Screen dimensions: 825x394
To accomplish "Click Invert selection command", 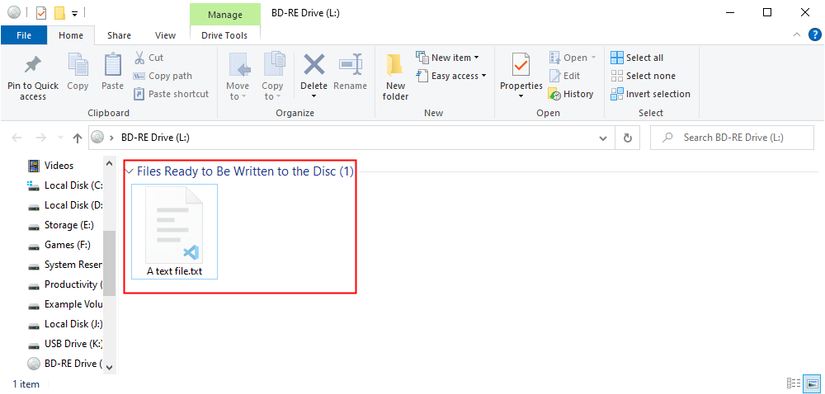I will coord(650,94).
